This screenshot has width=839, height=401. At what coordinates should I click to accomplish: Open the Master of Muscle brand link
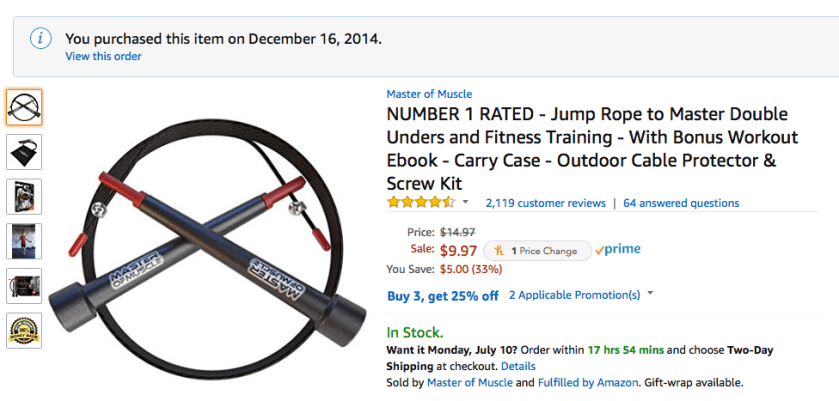click(429, 94)
